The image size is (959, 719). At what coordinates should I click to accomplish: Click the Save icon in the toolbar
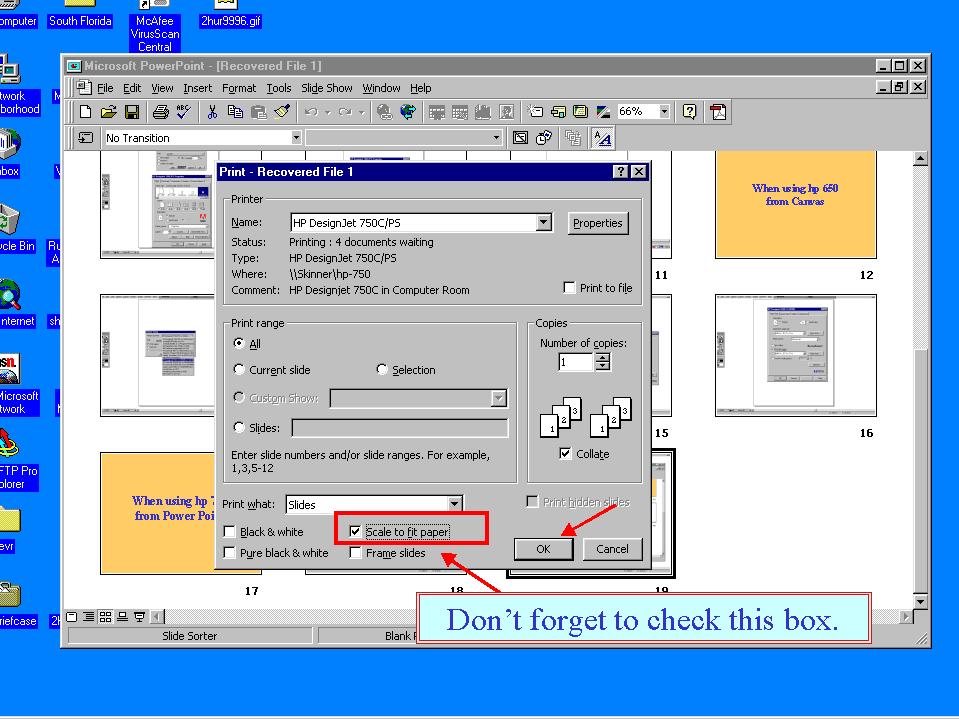[x=131, y=112]
